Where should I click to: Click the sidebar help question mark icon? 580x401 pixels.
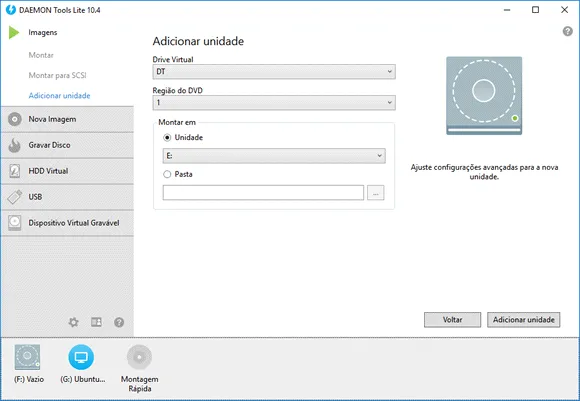click(119, 322)
